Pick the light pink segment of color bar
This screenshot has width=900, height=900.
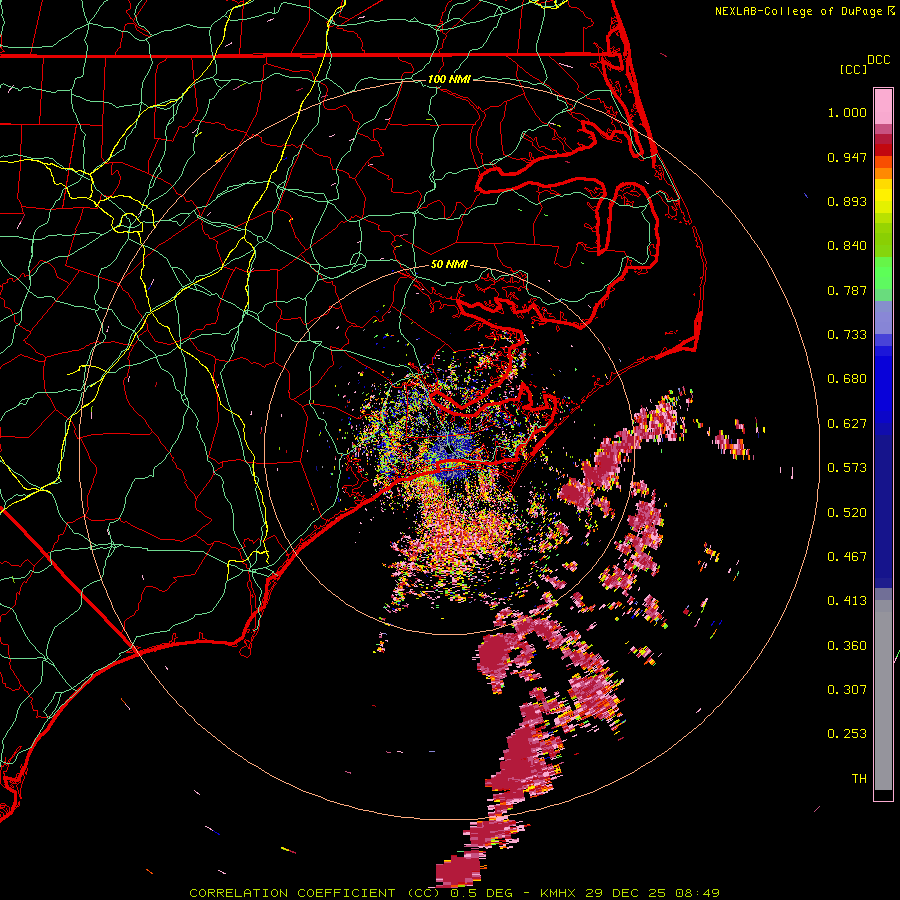[x=883, y=106]
